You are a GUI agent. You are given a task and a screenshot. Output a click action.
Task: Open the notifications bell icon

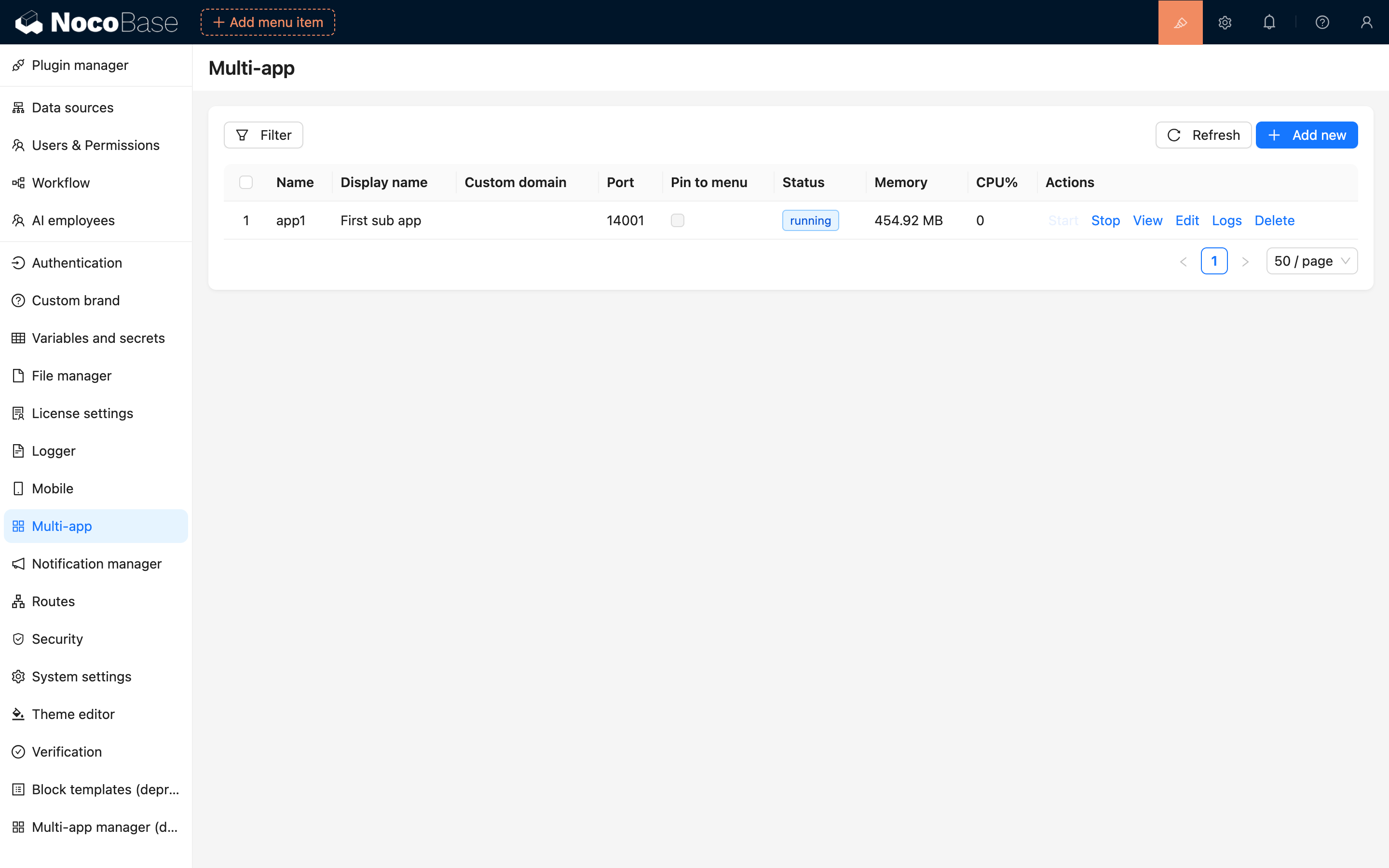coord(1269,22)
